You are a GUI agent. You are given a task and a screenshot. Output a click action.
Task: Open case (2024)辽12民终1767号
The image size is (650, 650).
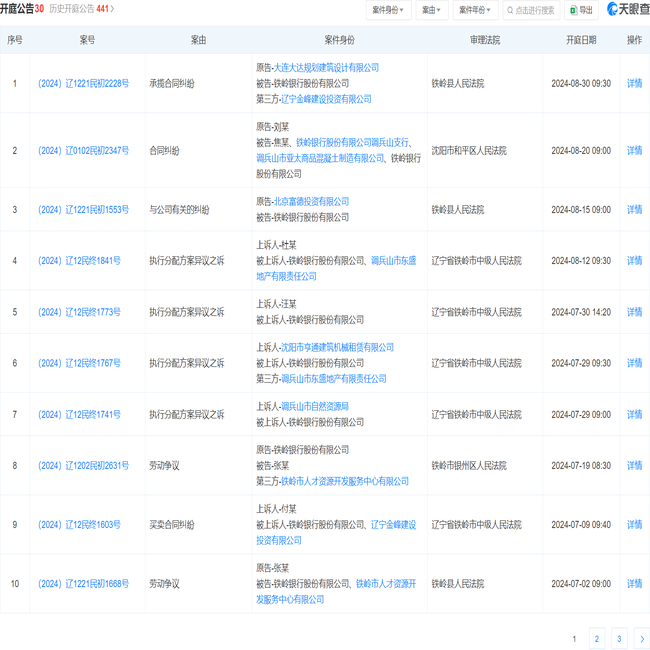click(x=79, y=363)
